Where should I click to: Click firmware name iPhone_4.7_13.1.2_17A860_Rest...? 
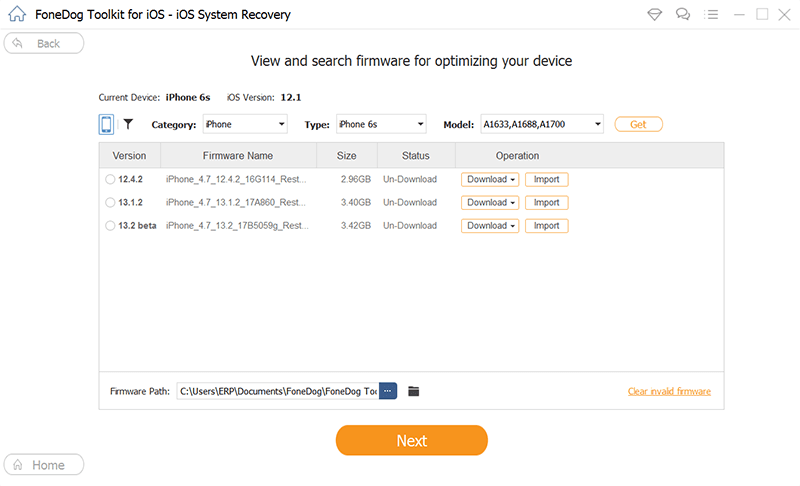pyautogui.click(x=236, y=202)
